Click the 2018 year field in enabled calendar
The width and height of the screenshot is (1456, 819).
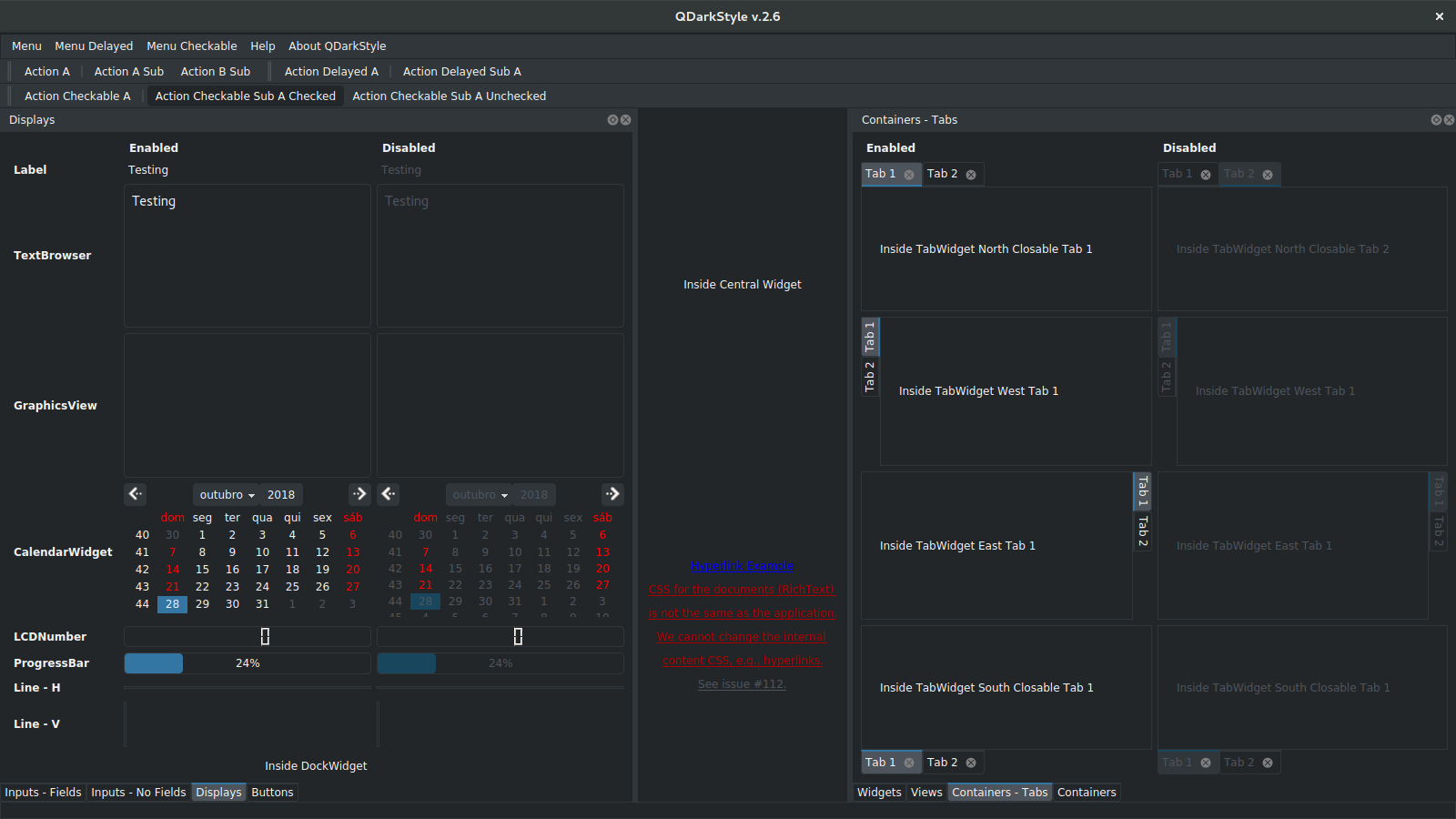pos(281,495)
